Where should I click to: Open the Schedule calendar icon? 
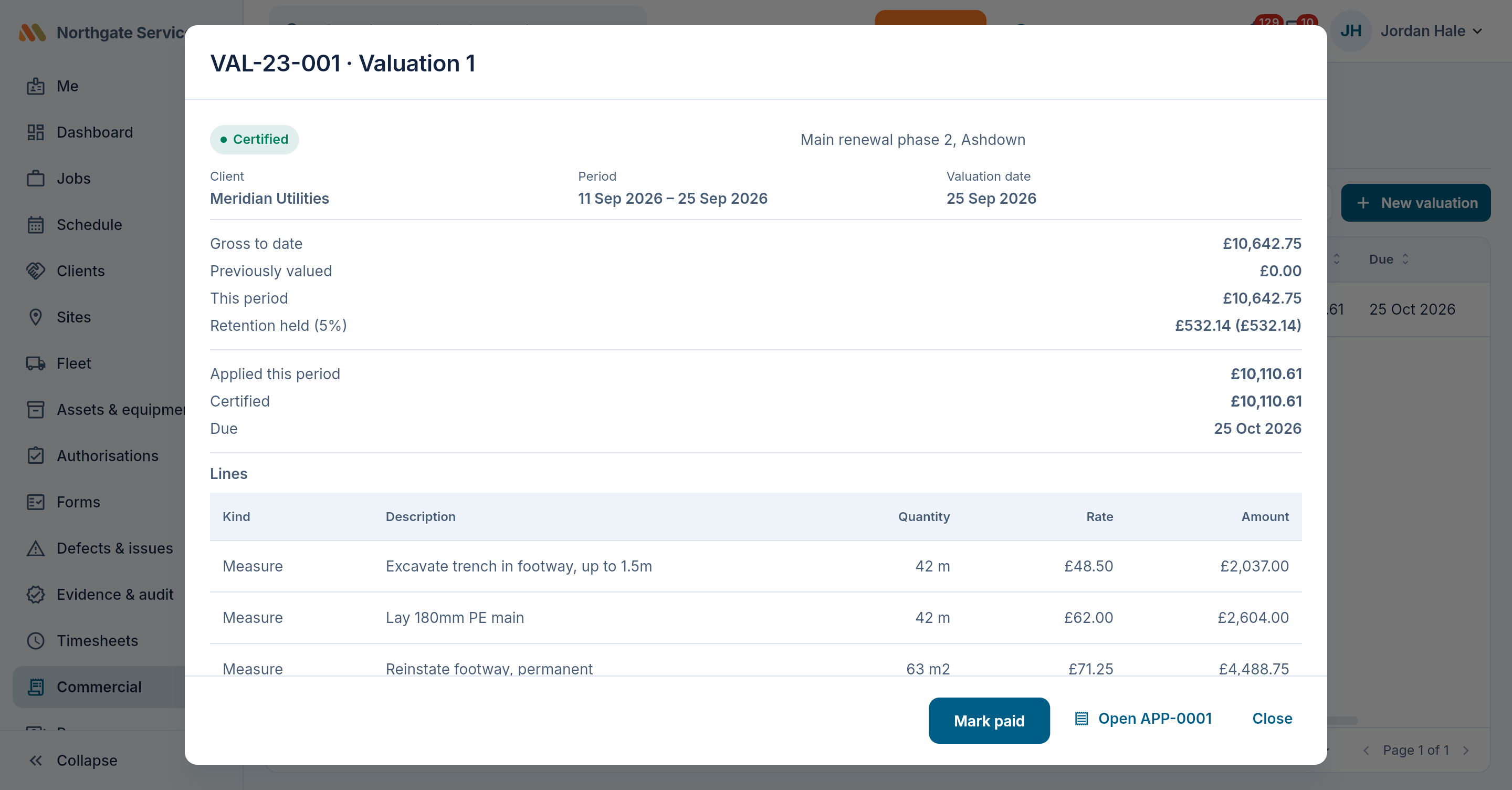click(35, 225)
